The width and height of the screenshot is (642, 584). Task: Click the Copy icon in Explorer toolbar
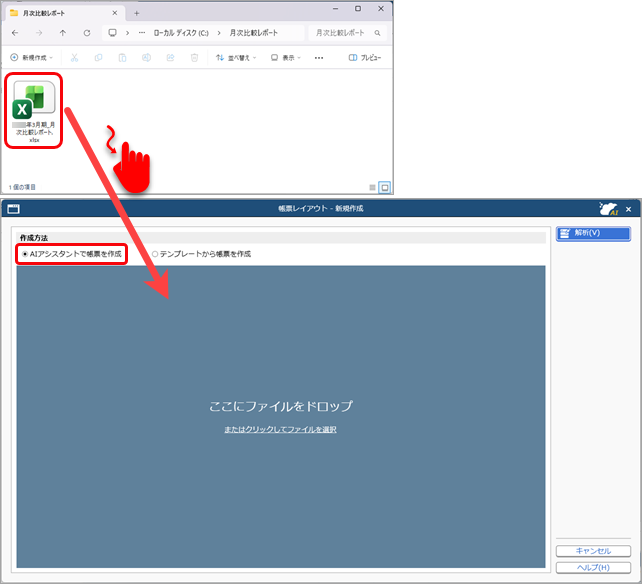[98, 58]
